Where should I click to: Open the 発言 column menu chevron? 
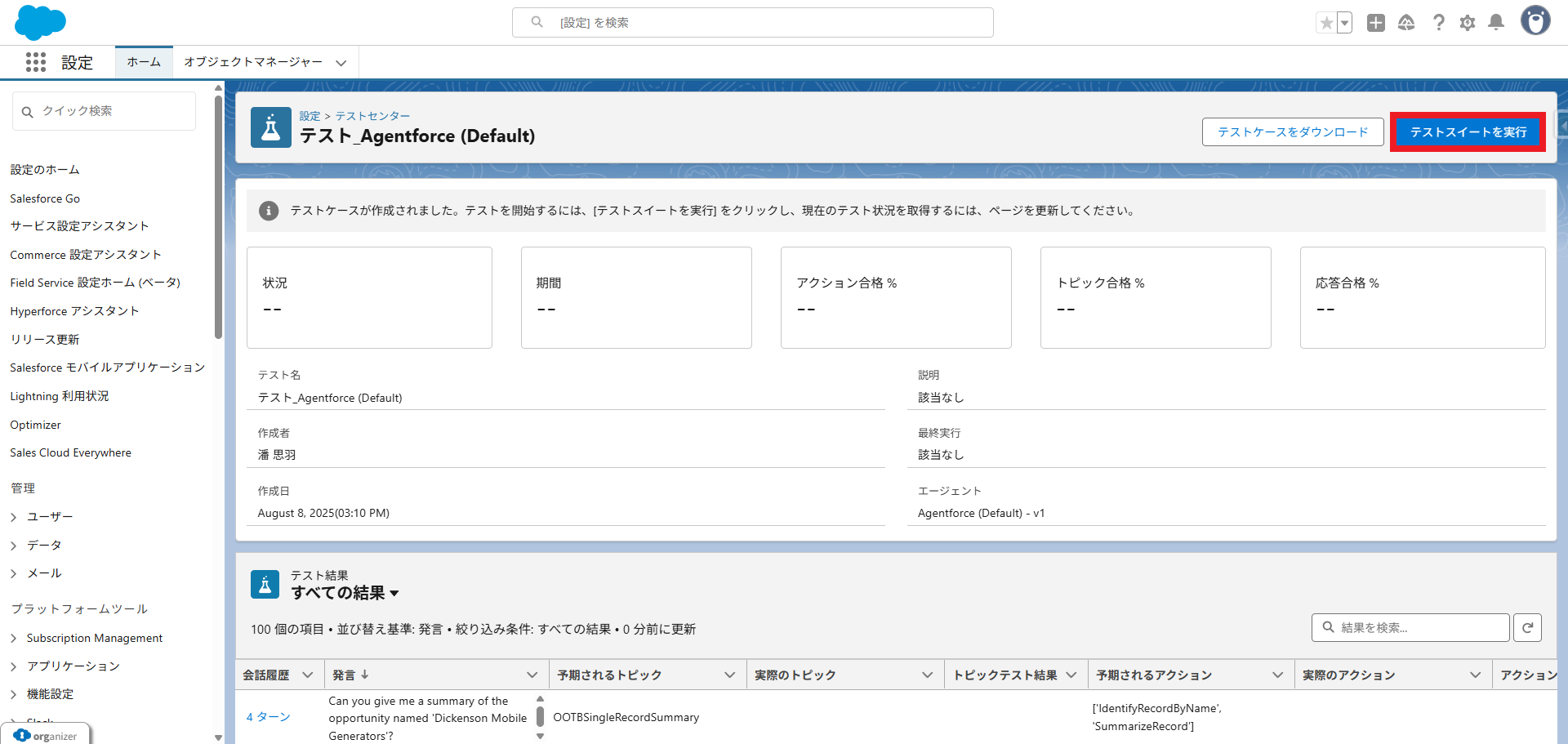pyautogui.click(x=532, y=675)
